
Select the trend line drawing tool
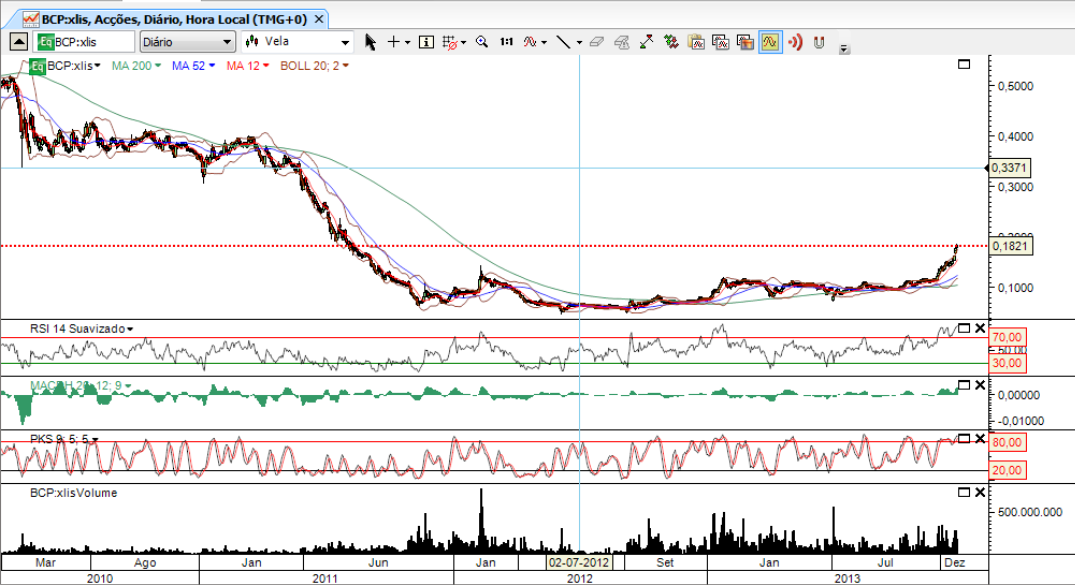[563, 42]
